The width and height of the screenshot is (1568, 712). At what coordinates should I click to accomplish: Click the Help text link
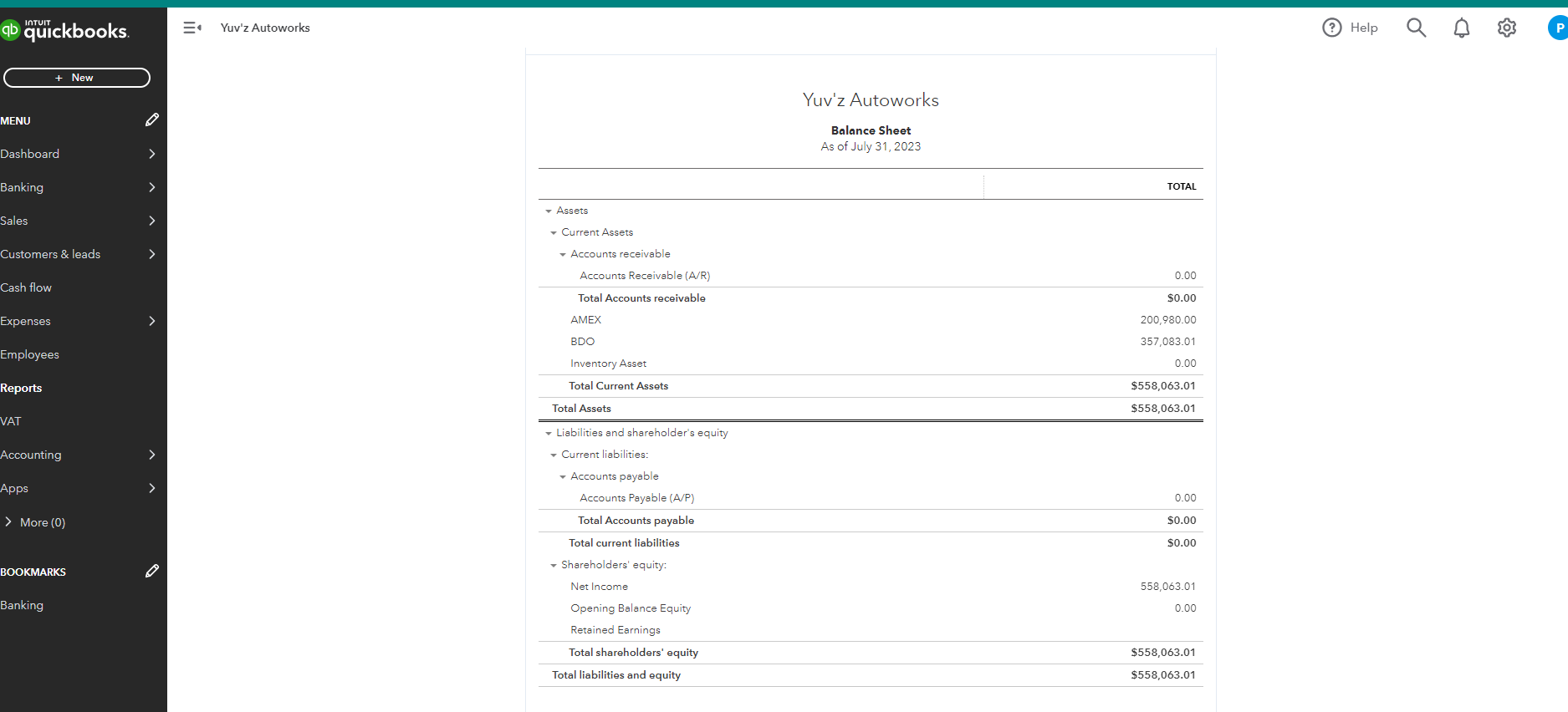point(1364,28)
